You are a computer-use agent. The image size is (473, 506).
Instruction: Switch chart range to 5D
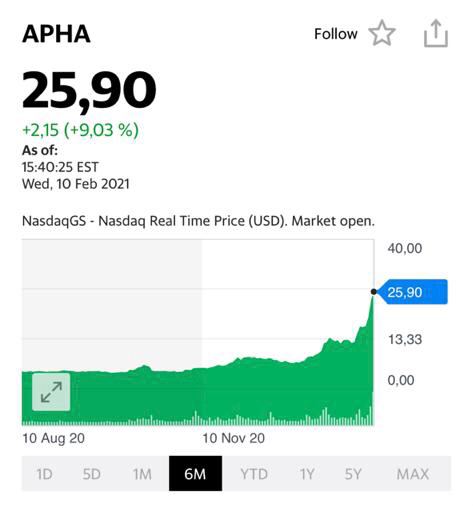(91, 474)
